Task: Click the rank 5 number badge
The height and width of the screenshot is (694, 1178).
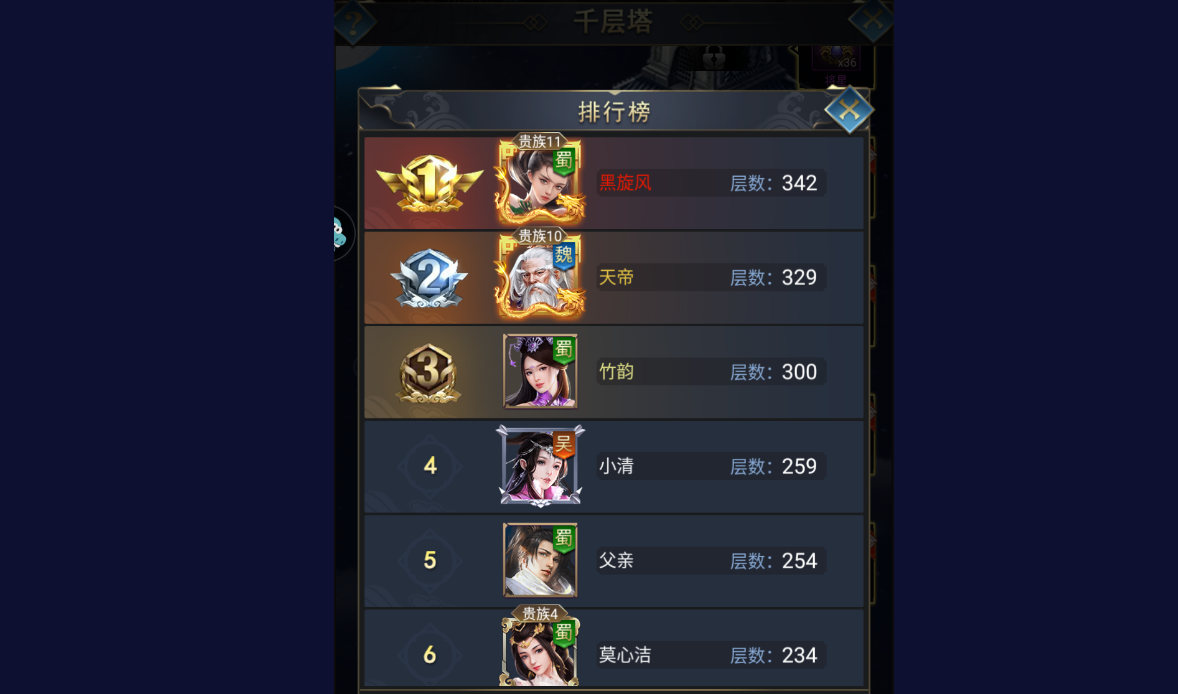Action: (x=430, y=560)
